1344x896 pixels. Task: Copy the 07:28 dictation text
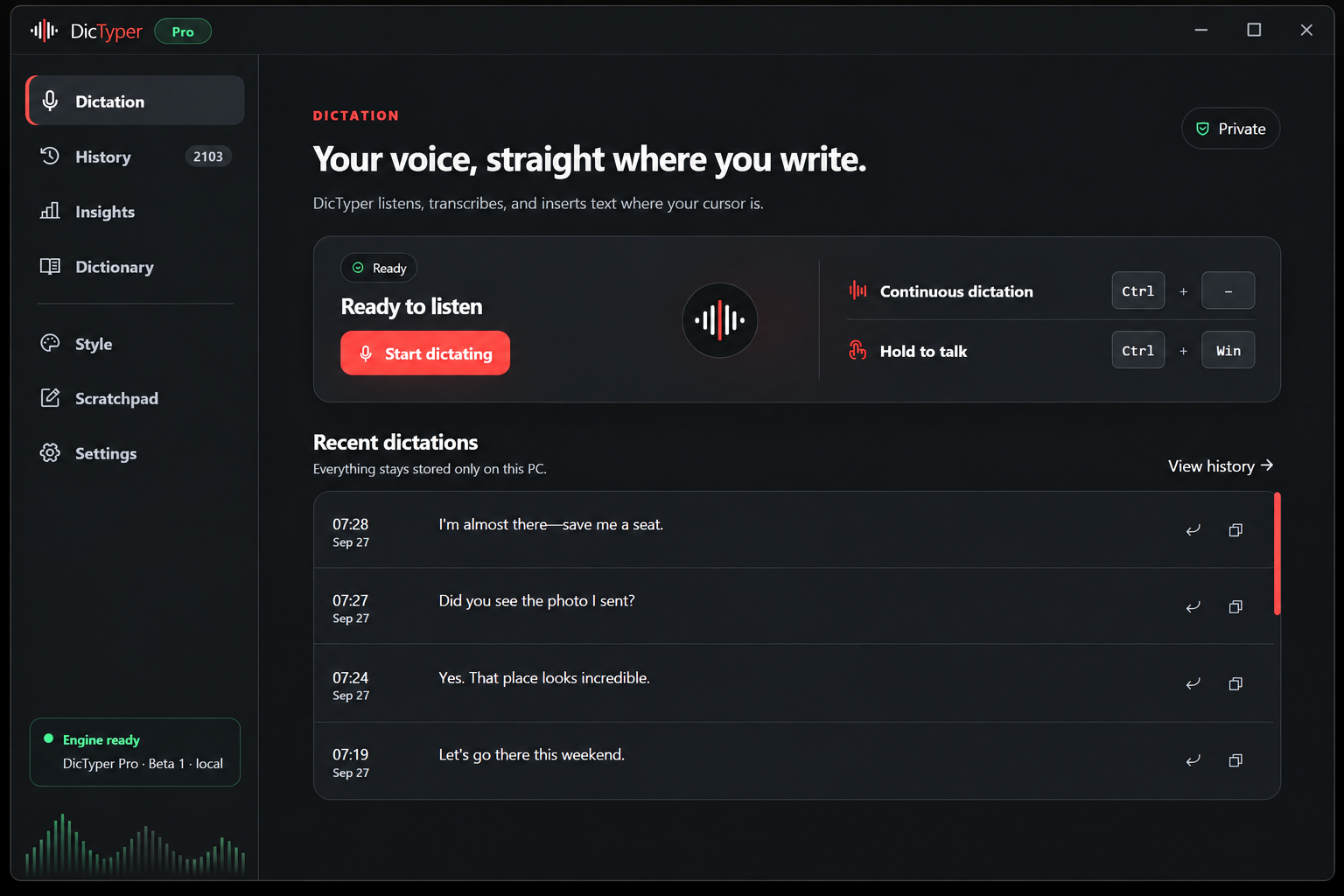tap(1235, 530)
